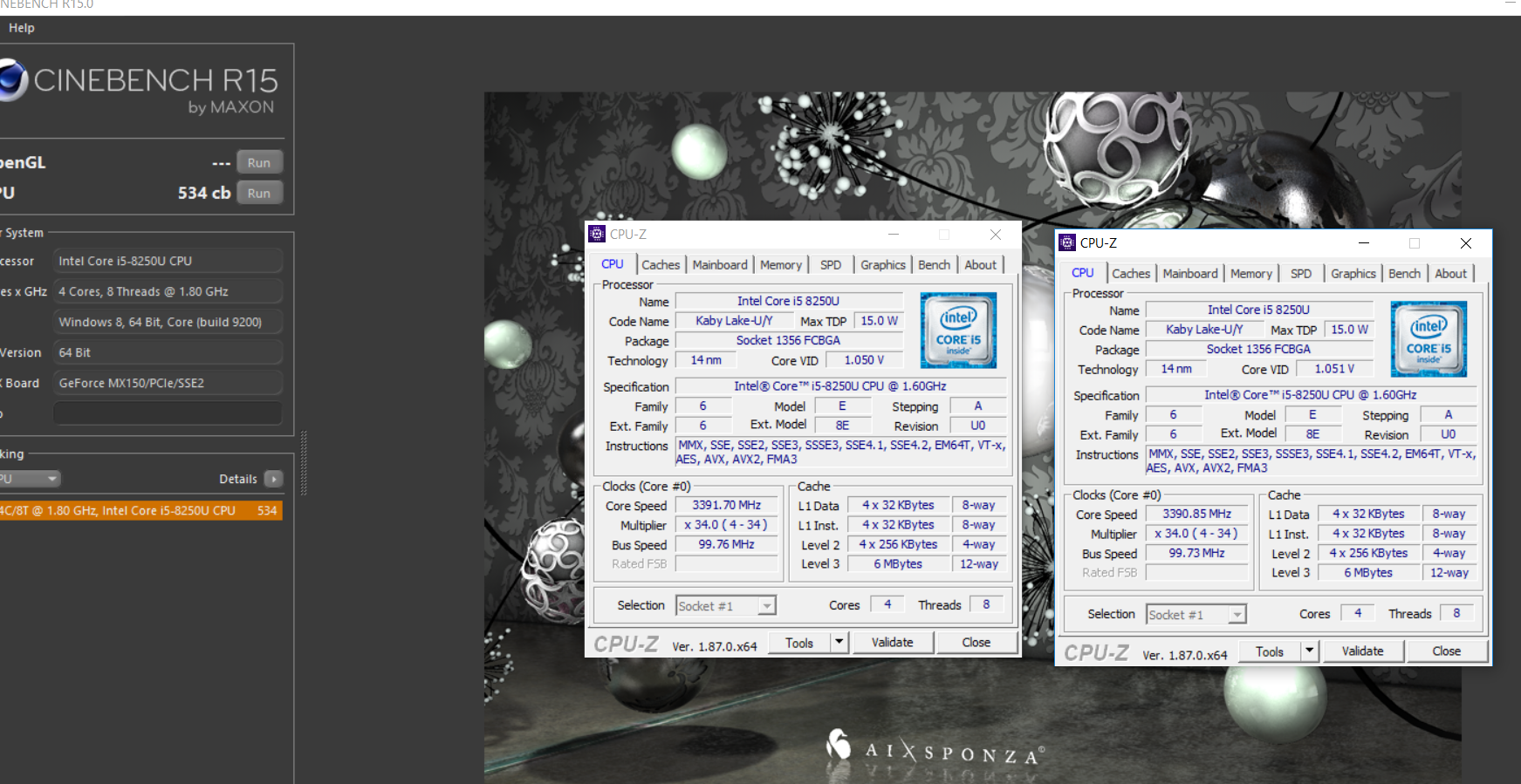The height and width of the screenshot is (784, 1521).
Task: Select CPU tab in right CPU-Z
Action: (x=1083, y=273)
